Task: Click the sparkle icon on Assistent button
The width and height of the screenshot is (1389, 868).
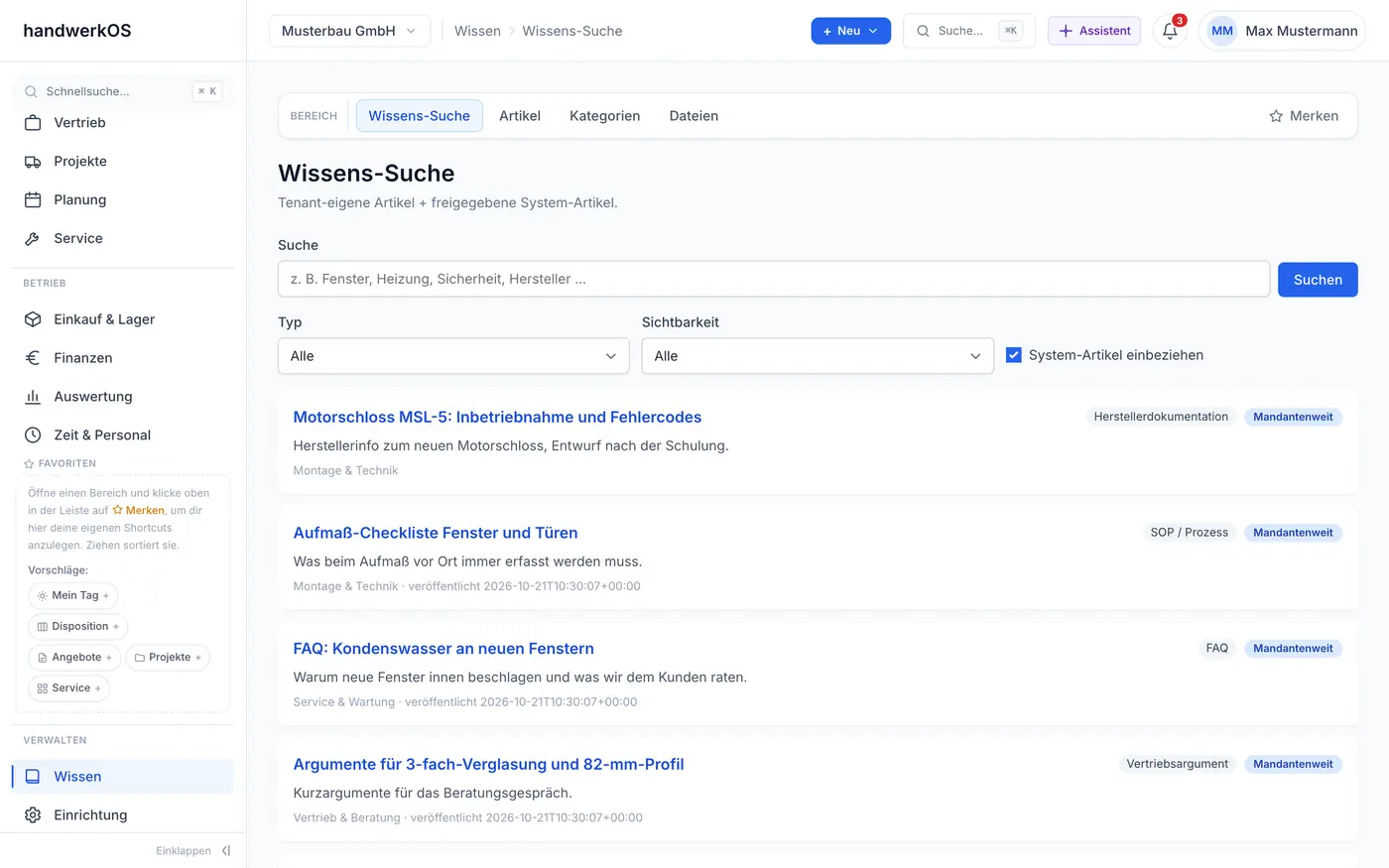Action: tap(1066, 31)
